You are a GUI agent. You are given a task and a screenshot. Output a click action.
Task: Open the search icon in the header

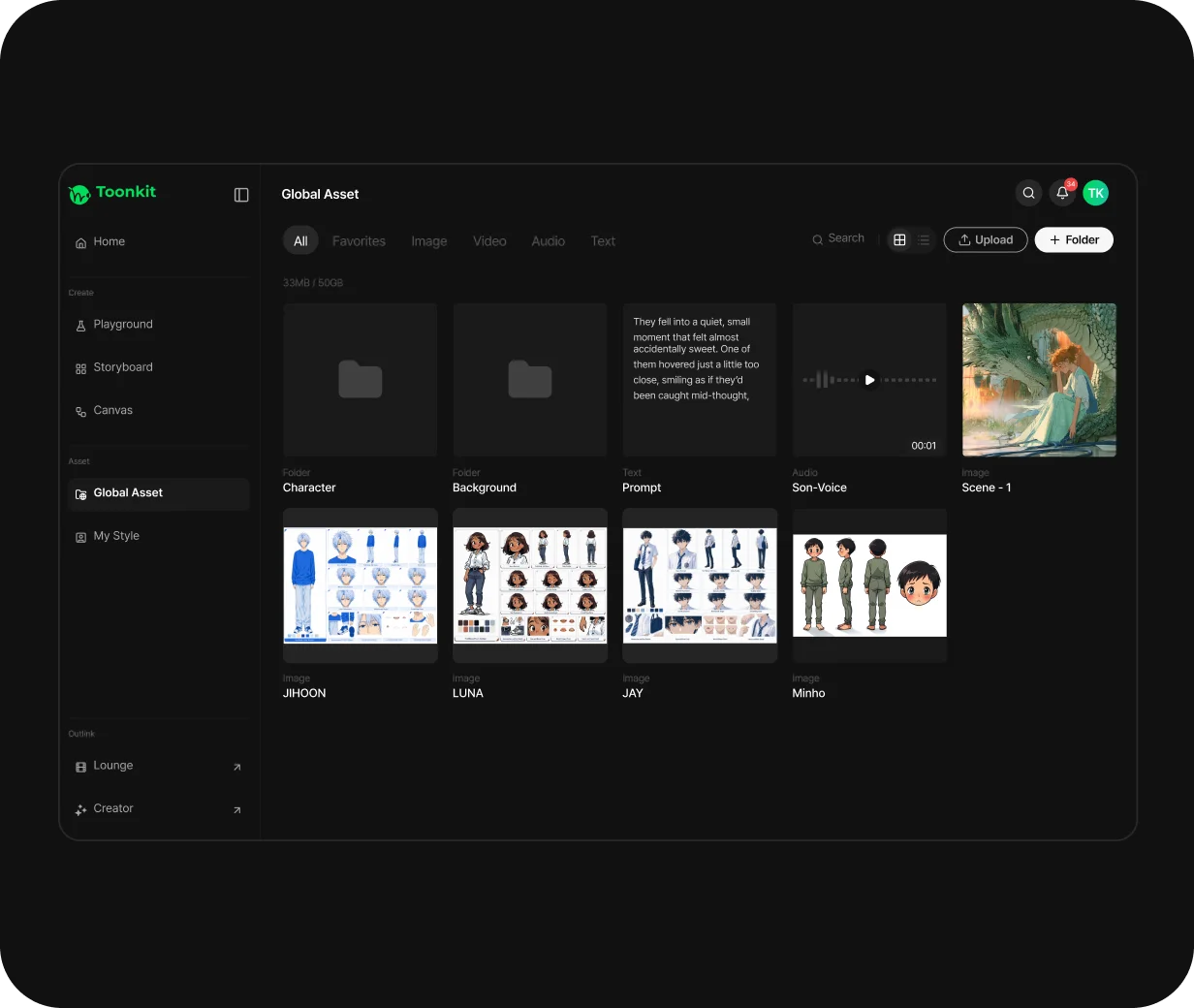click(x=1028, y=193)
